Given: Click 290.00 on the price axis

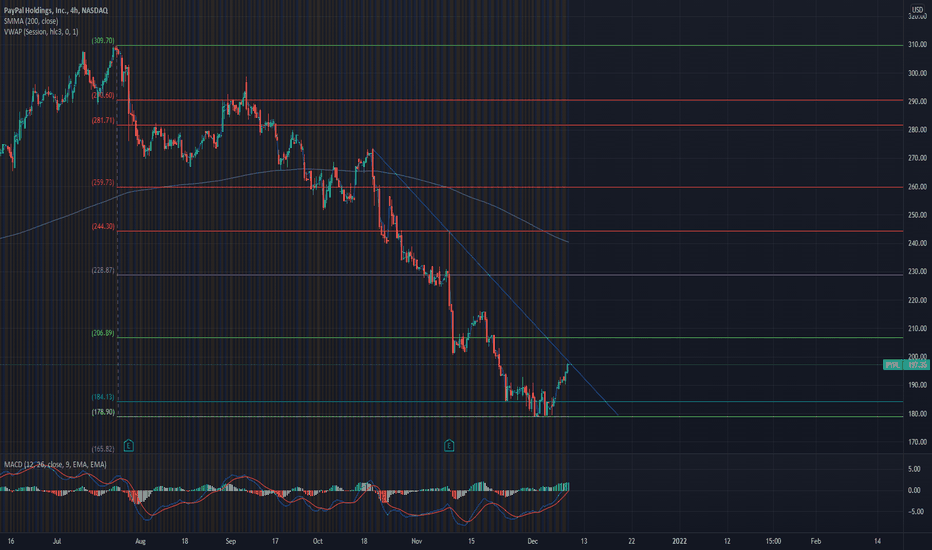Looking at the screenshot, I should coord(917,102).
